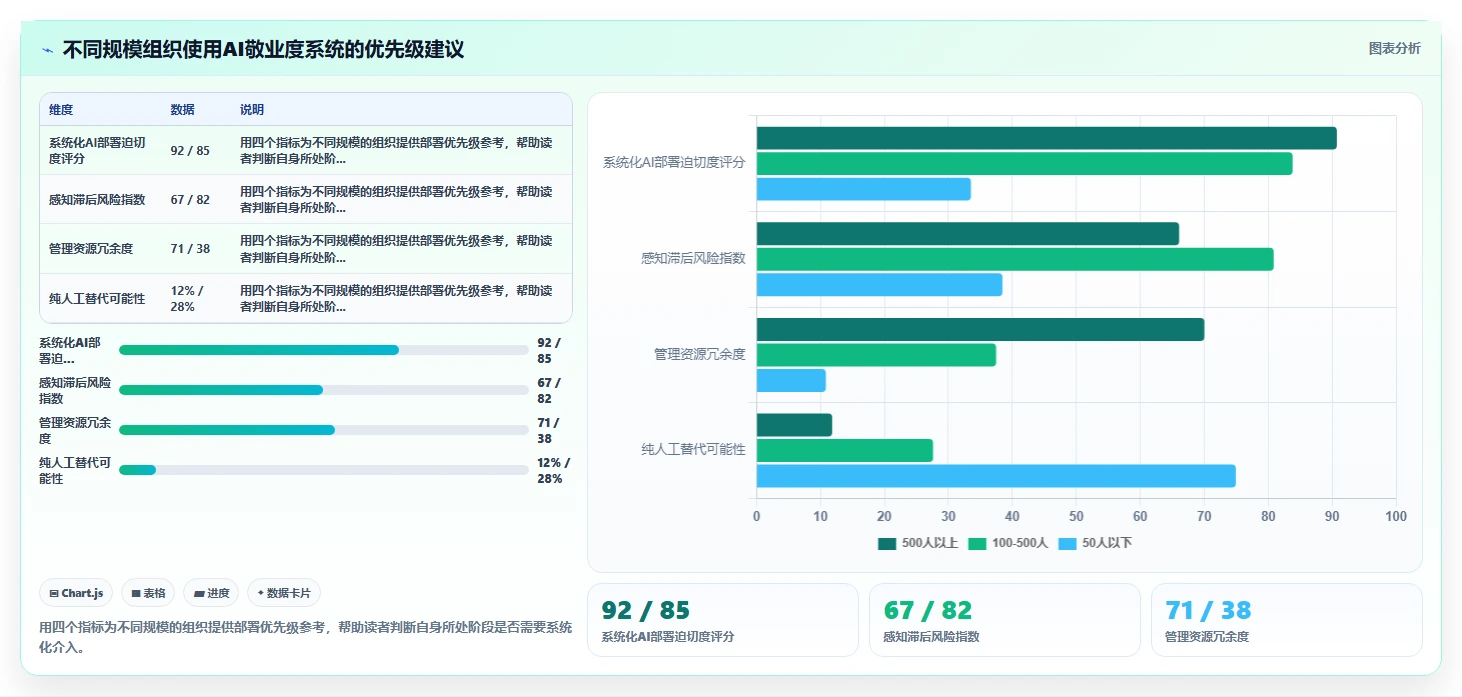The image size is (1462, 697).
Task: Click the chart axis label 系统化AI部署迫切度评分
Action: pos(674,162)
